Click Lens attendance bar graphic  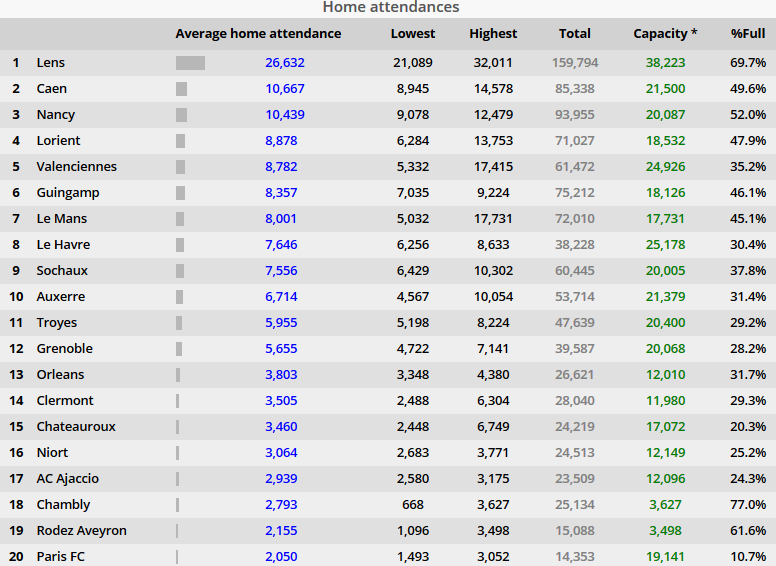(190, 63)
